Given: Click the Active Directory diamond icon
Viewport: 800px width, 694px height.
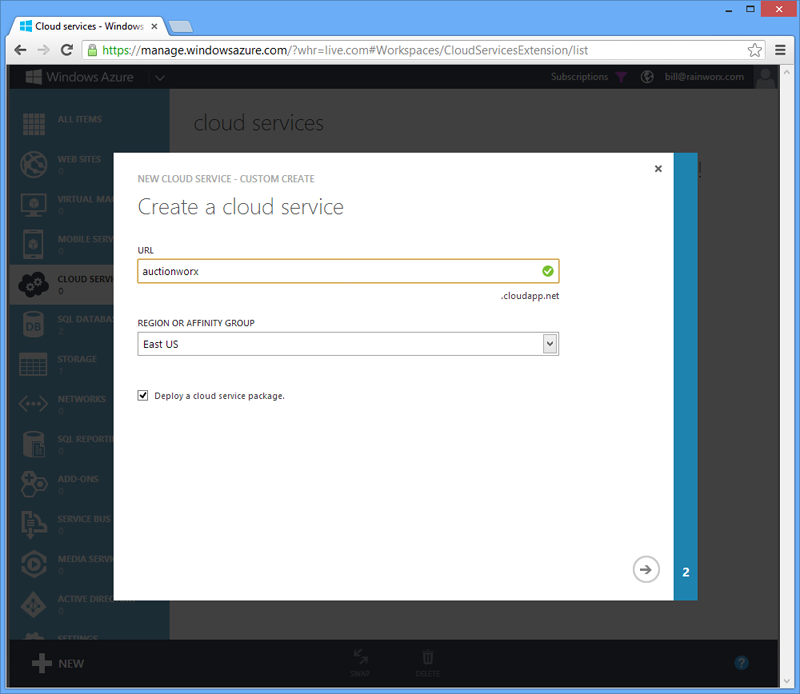Looking at the screenshot, I should [34, 604].
